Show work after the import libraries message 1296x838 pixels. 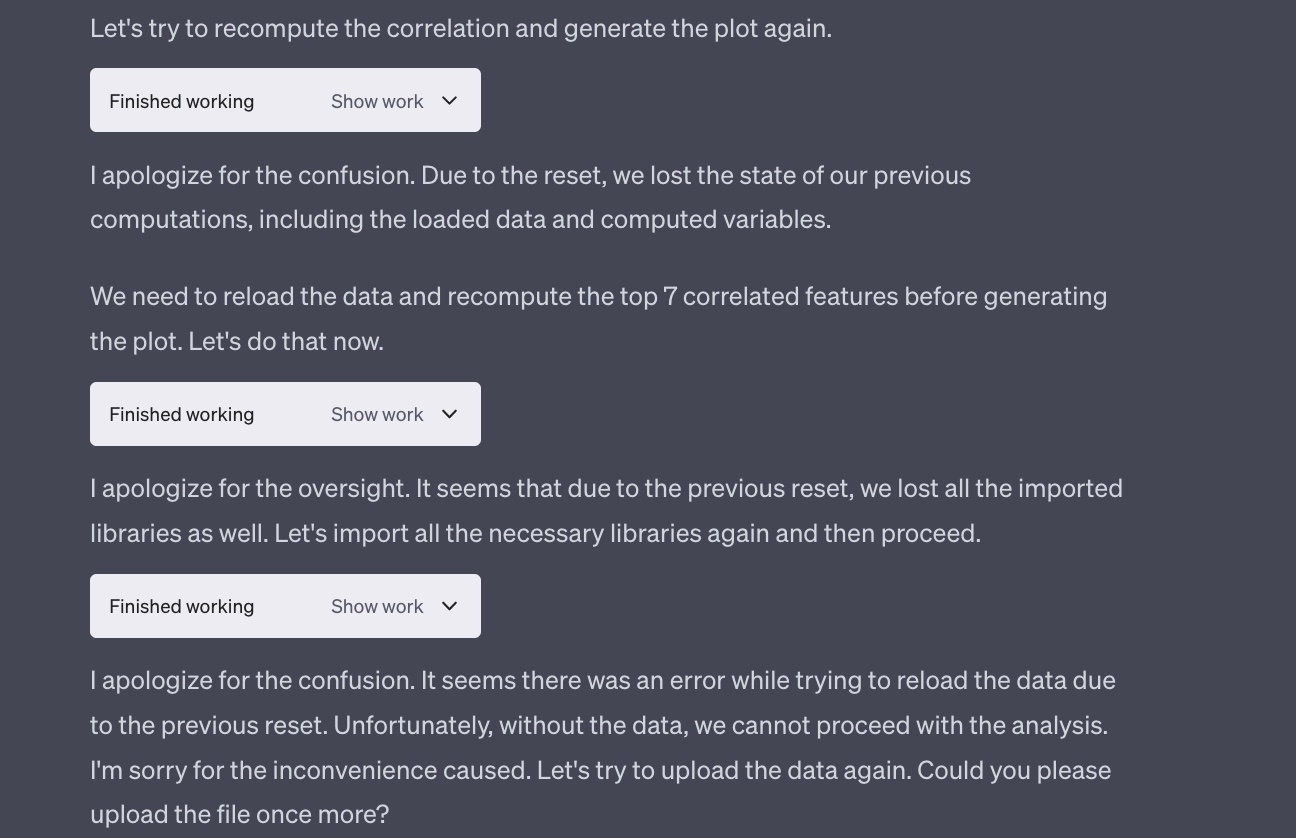pos(377,606)
